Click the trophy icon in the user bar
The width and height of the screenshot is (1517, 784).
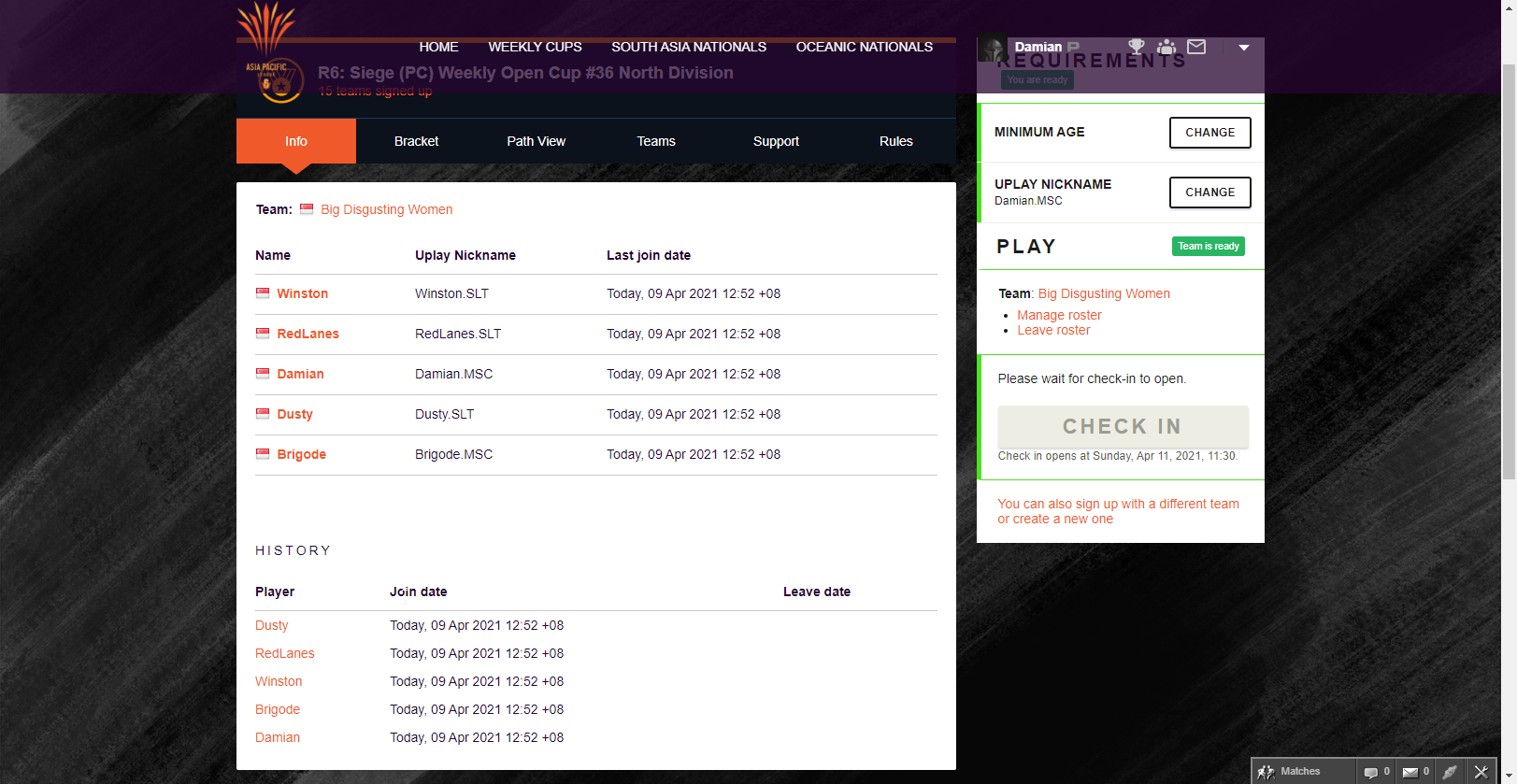coord(1136,47)
